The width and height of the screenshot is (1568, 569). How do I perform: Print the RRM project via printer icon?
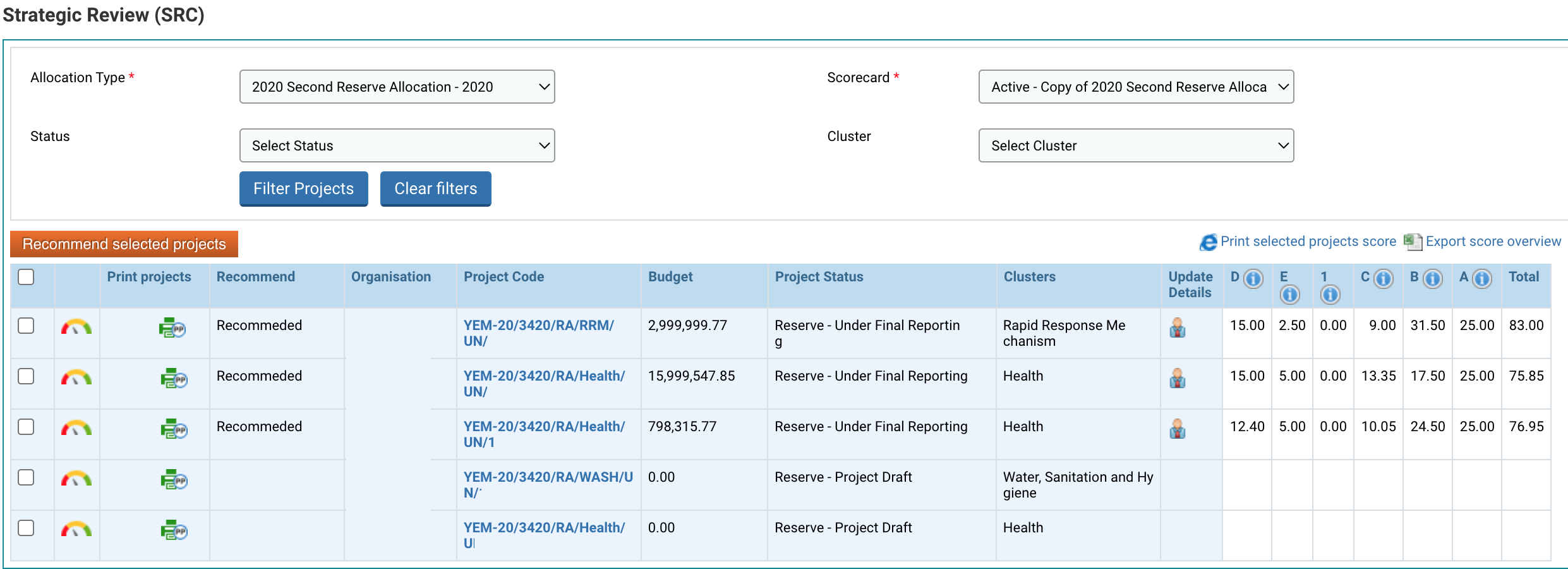tap(172, 328)
